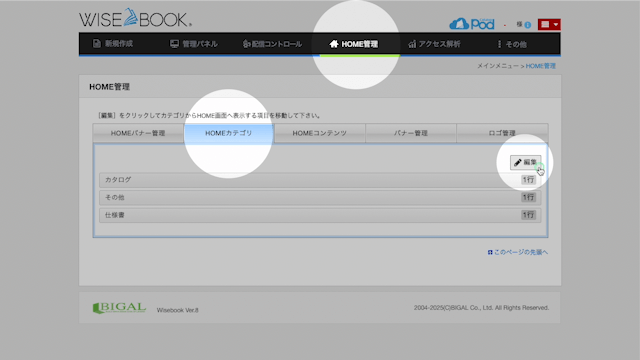Switch to the ロゴ管理 tab
640x360 pixels.
click(x=502, y=133)
